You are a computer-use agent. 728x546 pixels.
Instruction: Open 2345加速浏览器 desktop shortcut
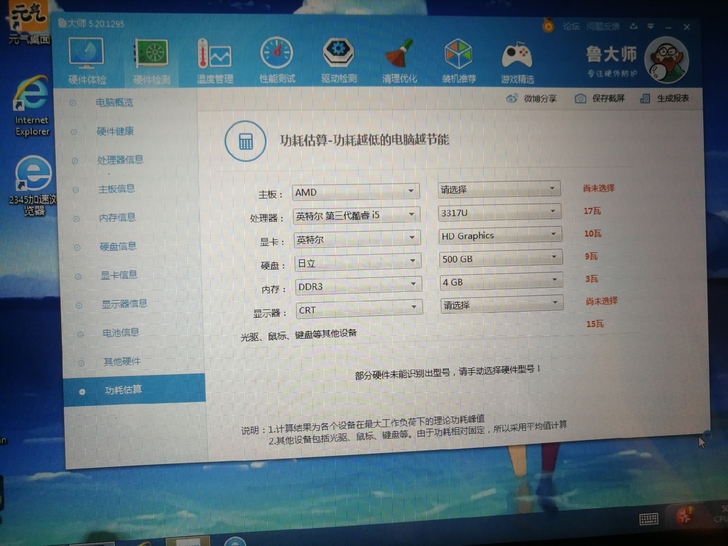pos(33,186)
